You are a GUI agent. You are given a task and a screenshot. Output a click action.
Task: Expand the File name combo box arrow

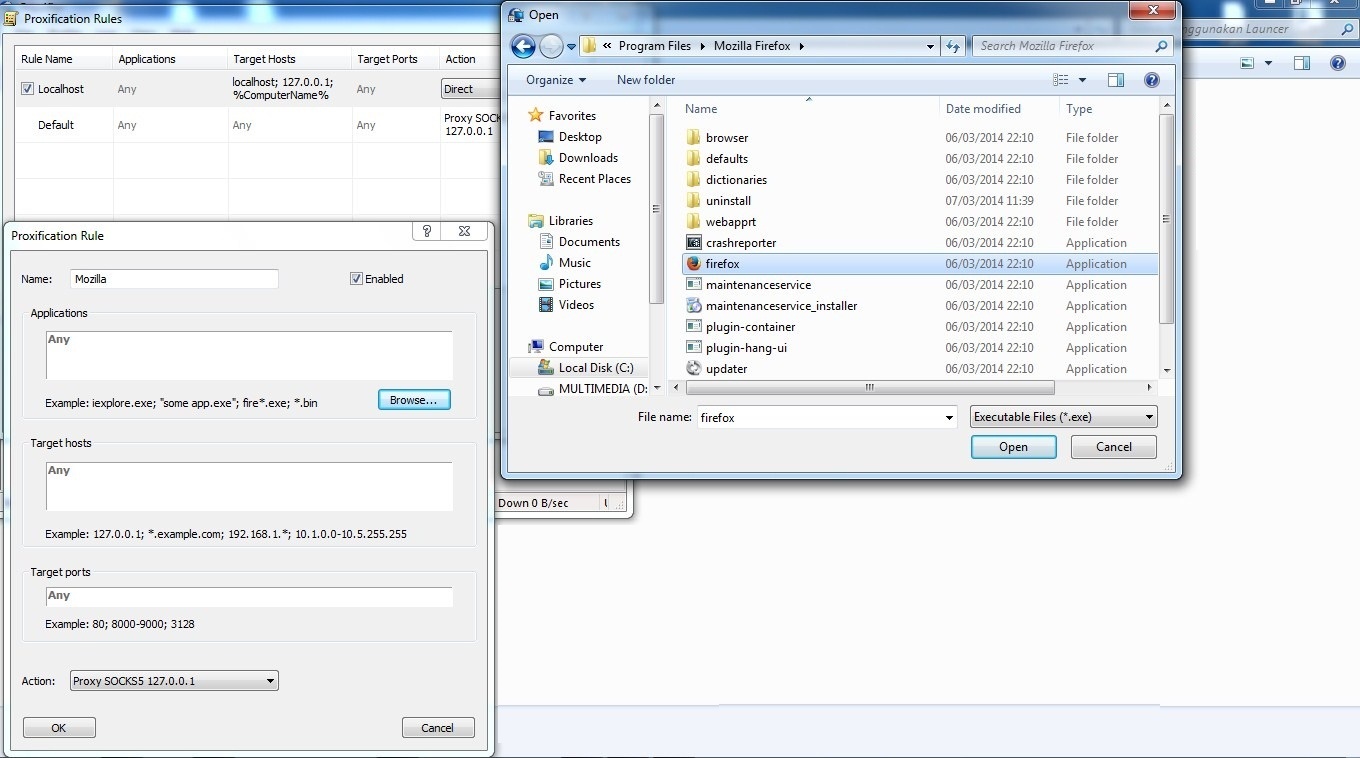949,417
